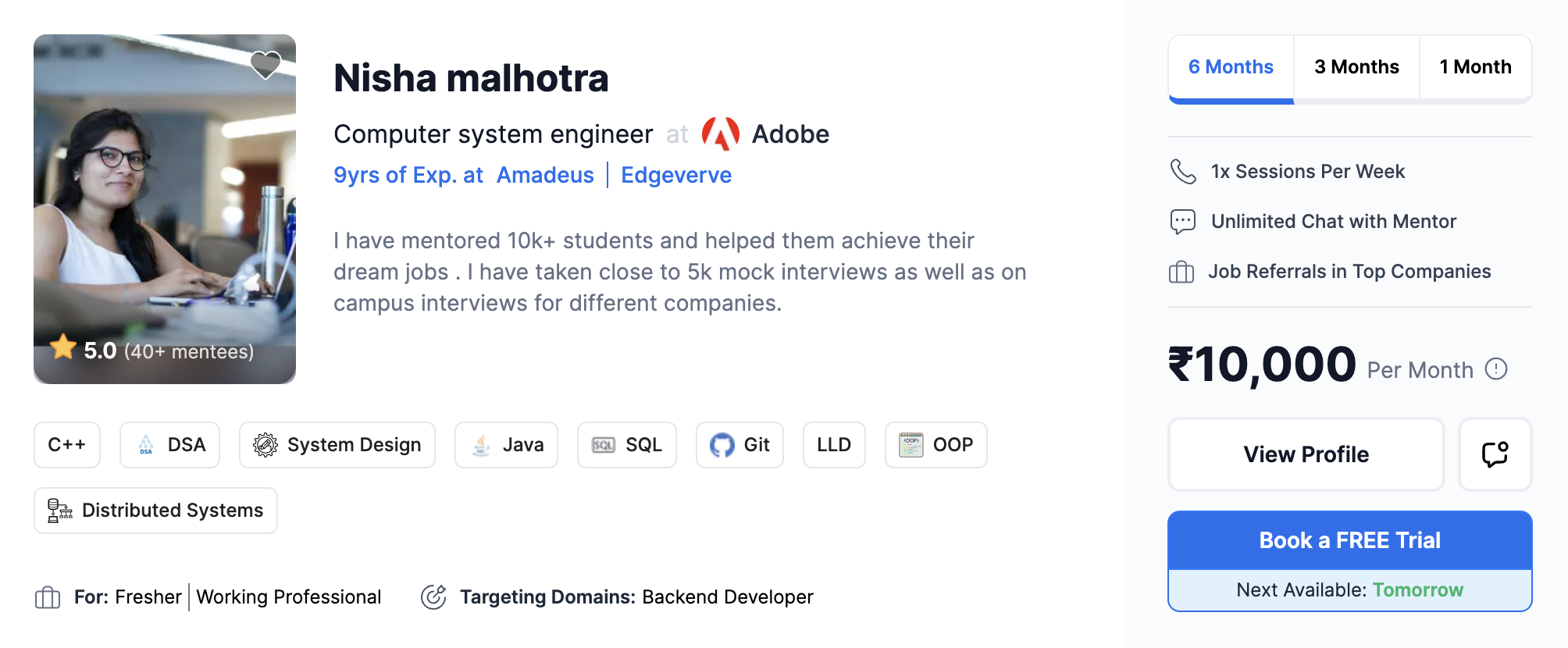Open the Edgeverve experience link

tap(676, 175)
